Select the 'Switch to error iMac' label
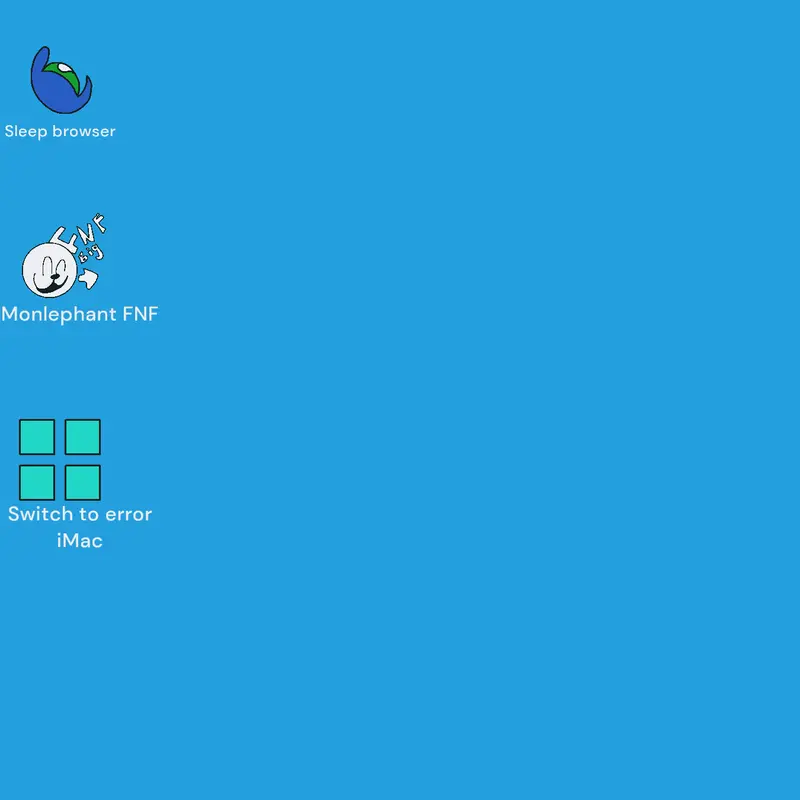The image size is (800, 800). [80, 527]
